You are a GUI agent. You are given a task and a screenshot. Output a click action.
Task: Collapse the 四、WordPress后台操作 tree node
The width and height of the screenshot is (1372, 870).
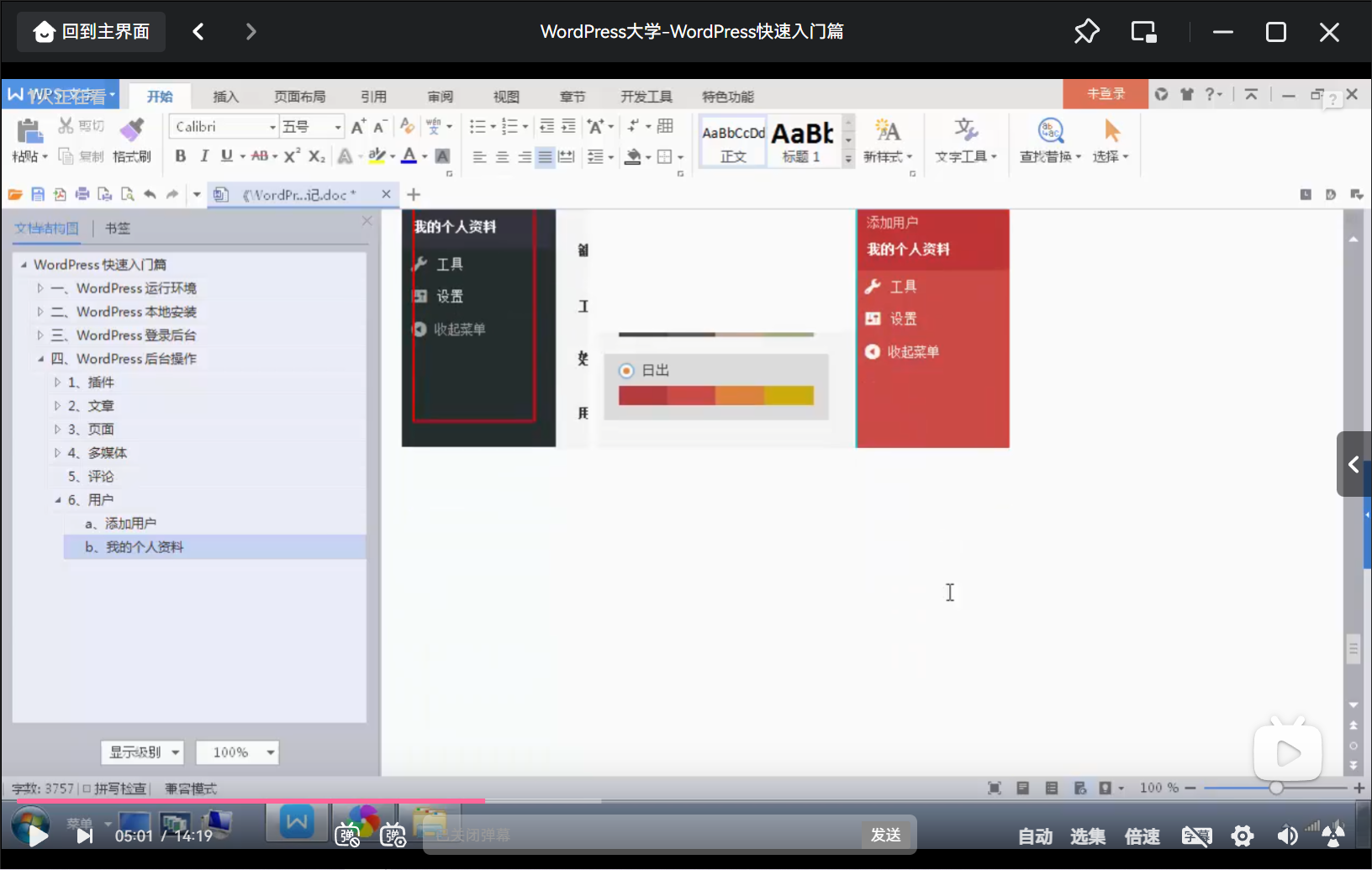pos(40,359)
